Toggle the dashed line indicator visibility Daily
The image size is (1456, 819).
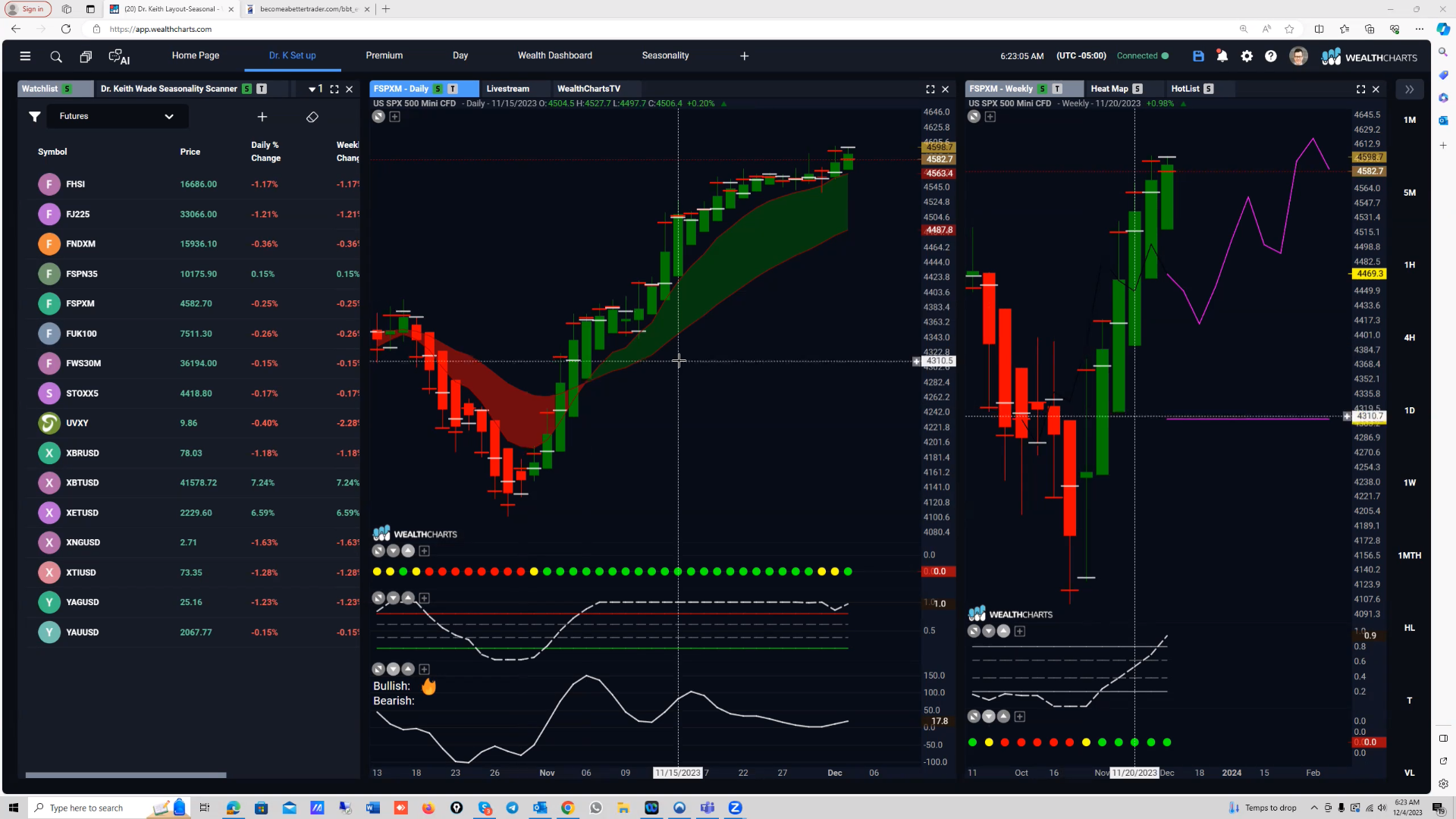(x=378, y=598)
